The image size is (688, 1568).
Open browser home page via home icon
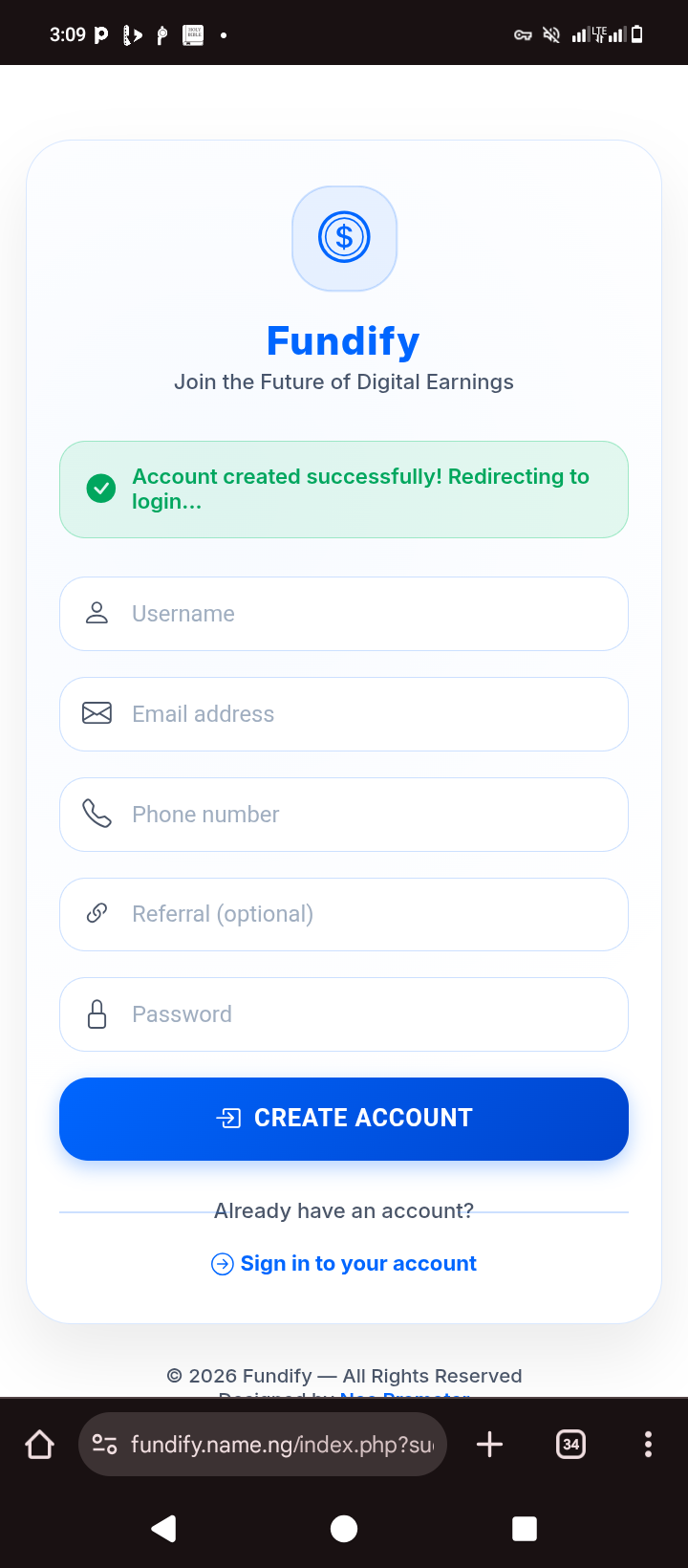click(x=40, y=1444)
